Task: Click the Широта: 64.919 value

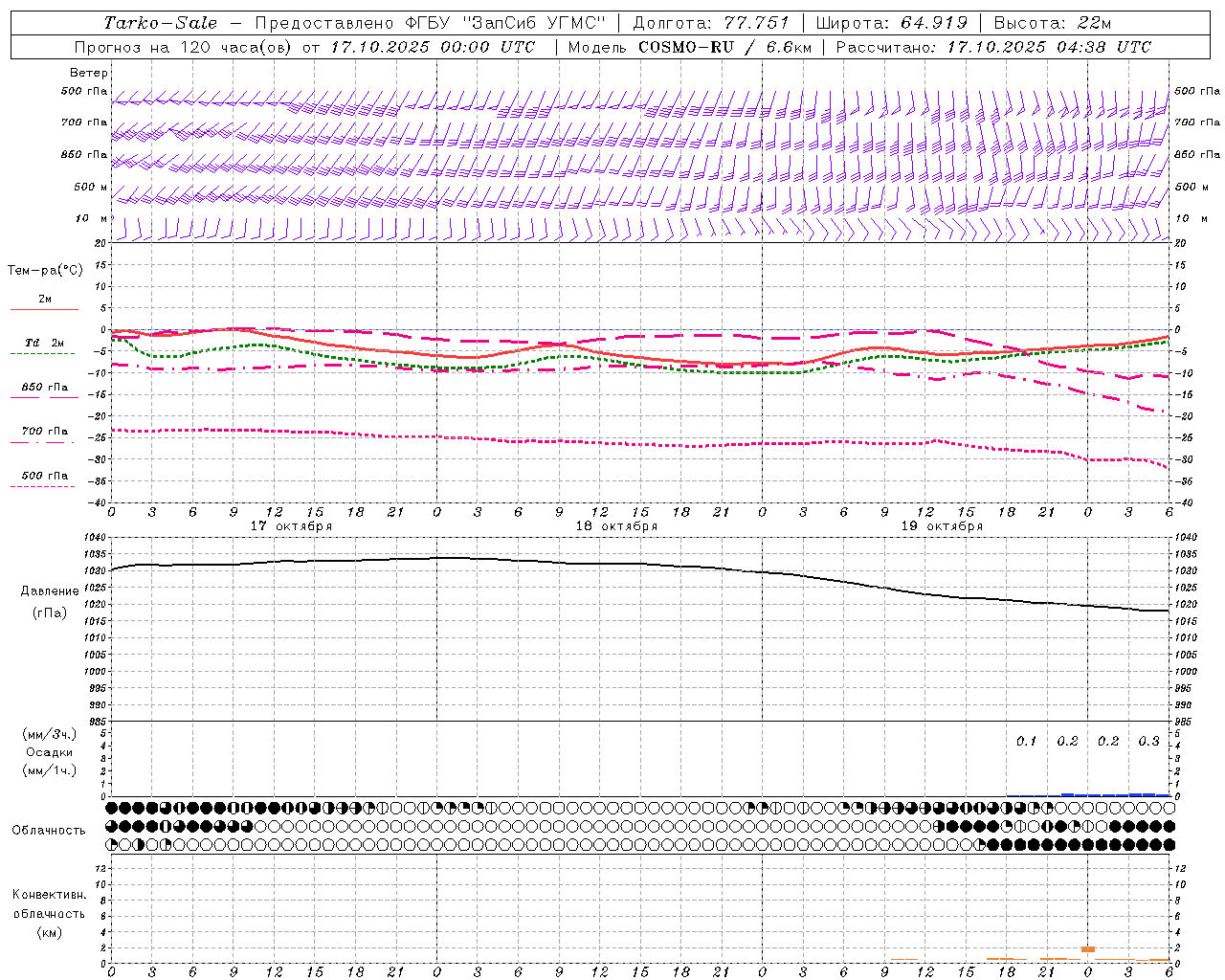Action: point(894,23)
